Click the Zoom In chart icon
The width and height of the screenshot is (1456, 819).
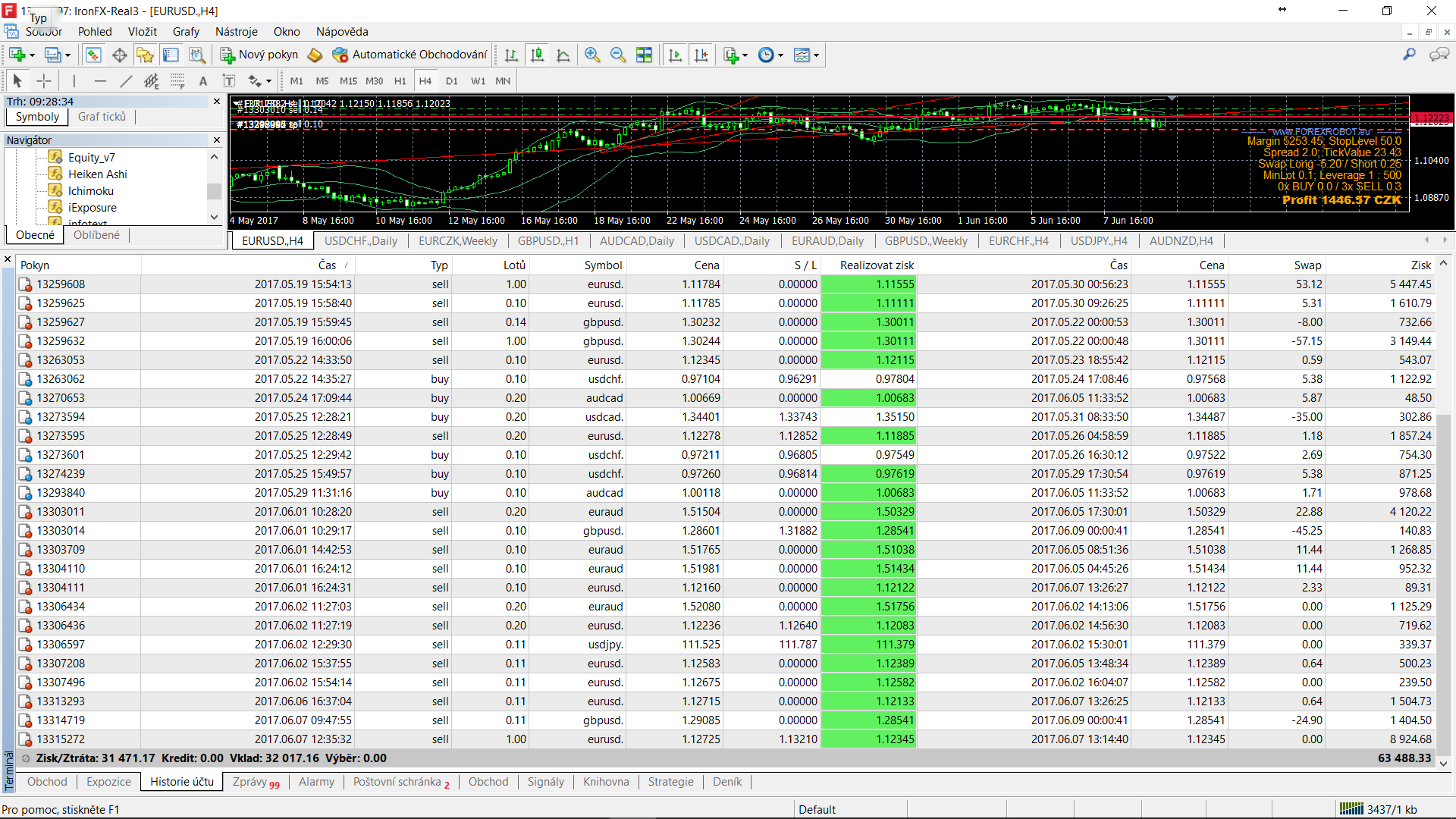[x=592, y=55]
